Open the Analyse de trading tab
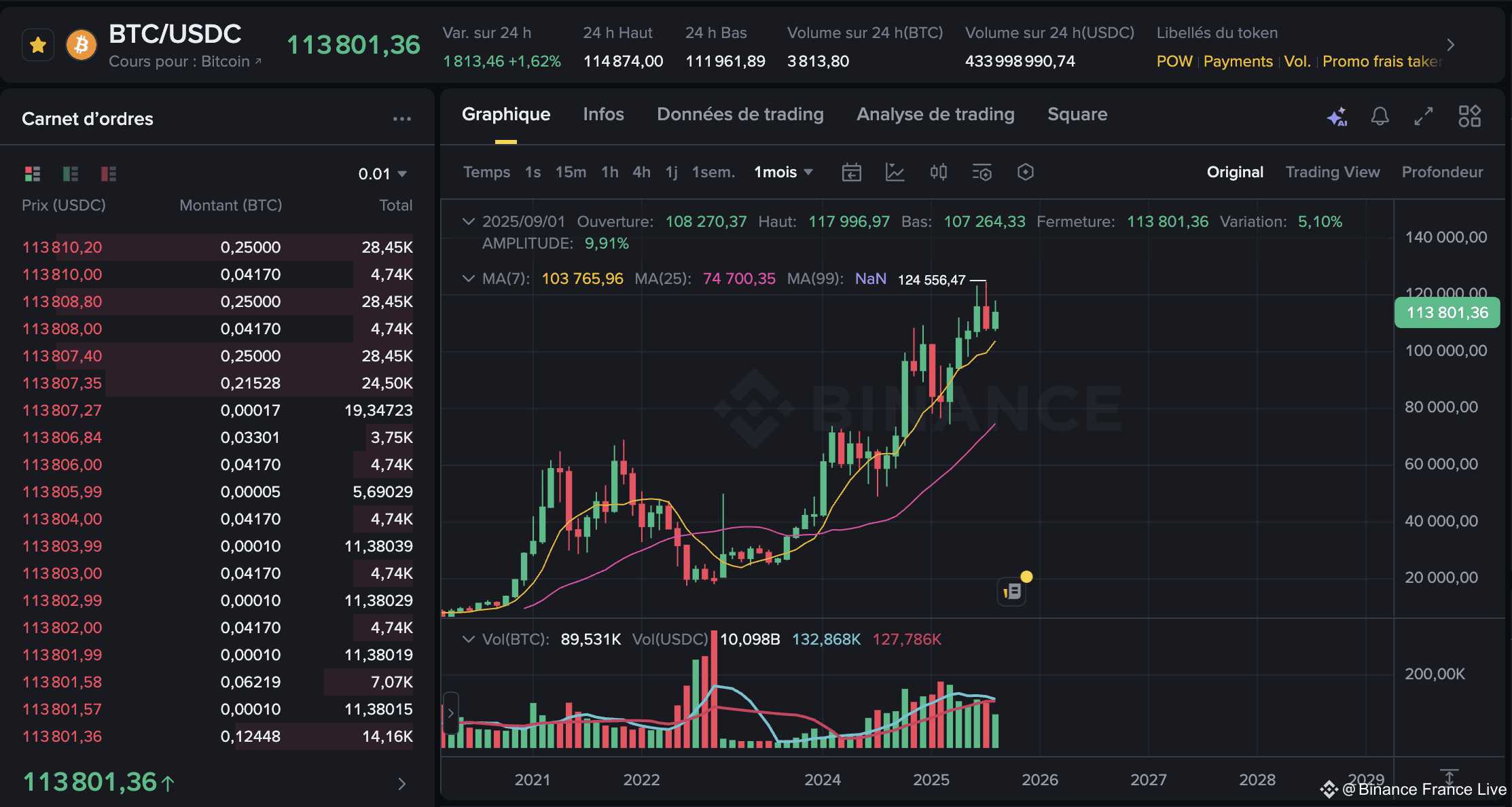The image size is (1512, 807). 935,114
